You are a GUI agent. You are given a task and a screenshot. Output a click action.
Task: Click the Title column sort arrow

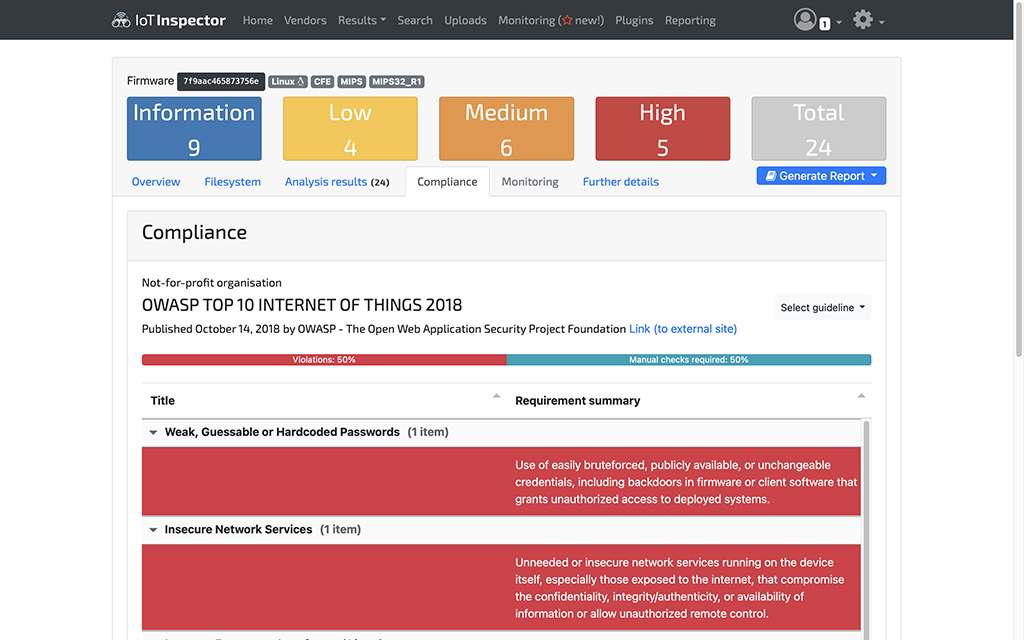click(x=496, y=397)
